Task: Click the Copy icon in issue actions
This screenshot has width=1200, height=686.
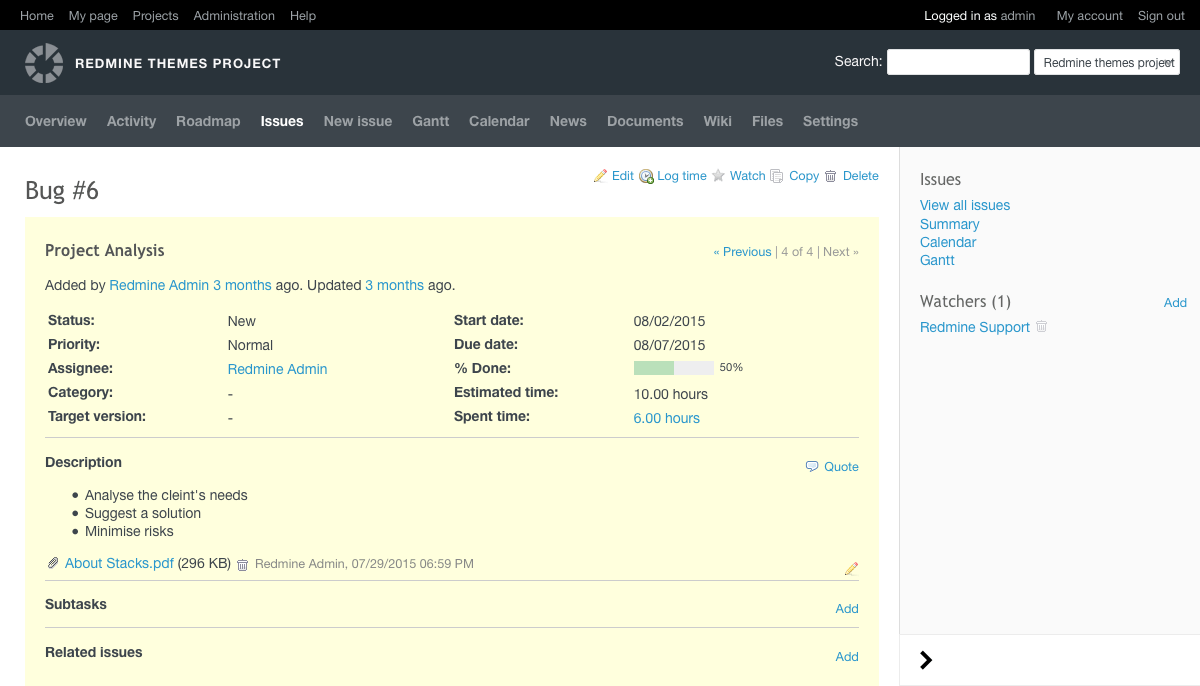Action: (777, 176)
